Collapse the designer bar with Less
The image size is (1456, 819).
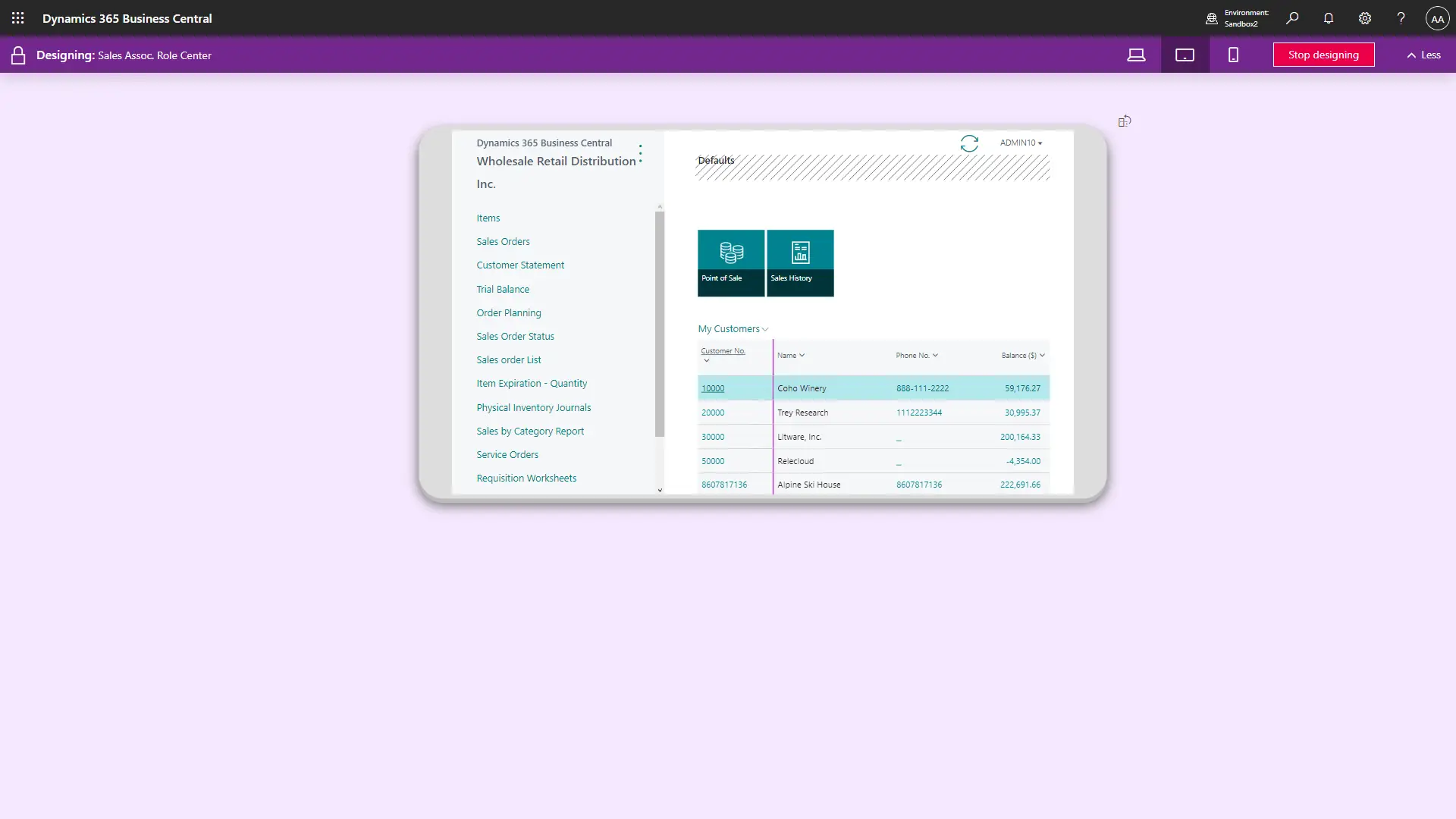point(1423,55)
